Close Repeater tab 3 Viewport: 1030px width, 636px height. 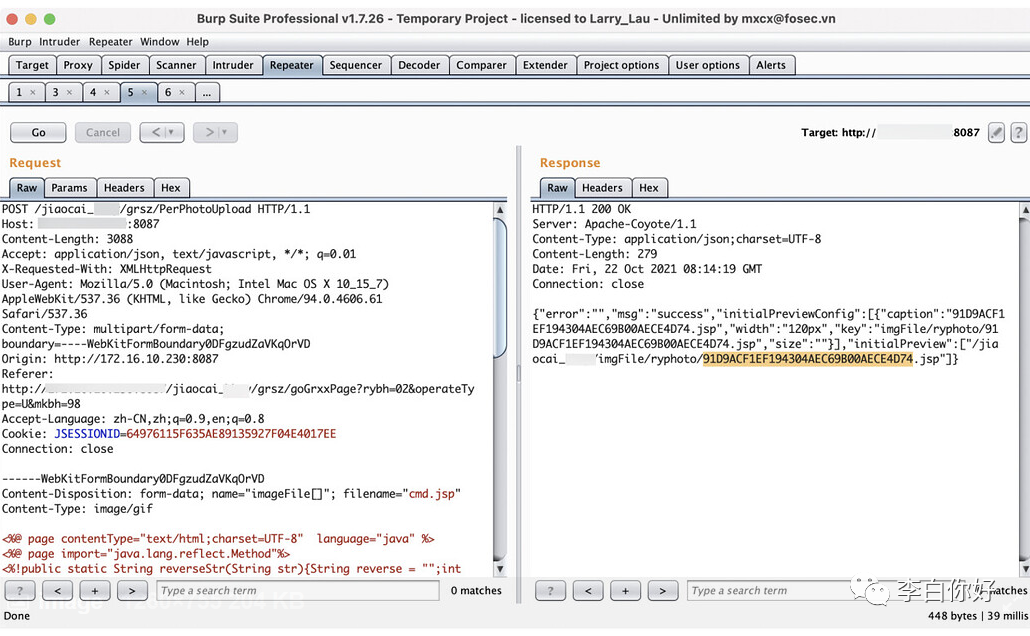(69, 93)
